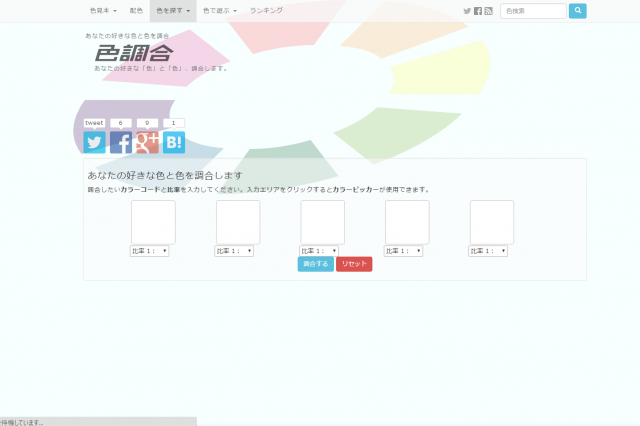Open the fifth 比率 ratio dropdown
640x426 pixels.
tap(488, 251)
